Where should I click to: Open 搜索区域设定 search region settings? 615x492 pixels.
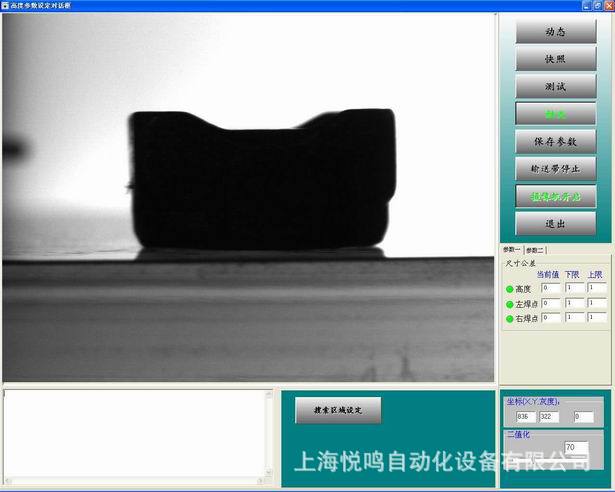coord(337,410)
